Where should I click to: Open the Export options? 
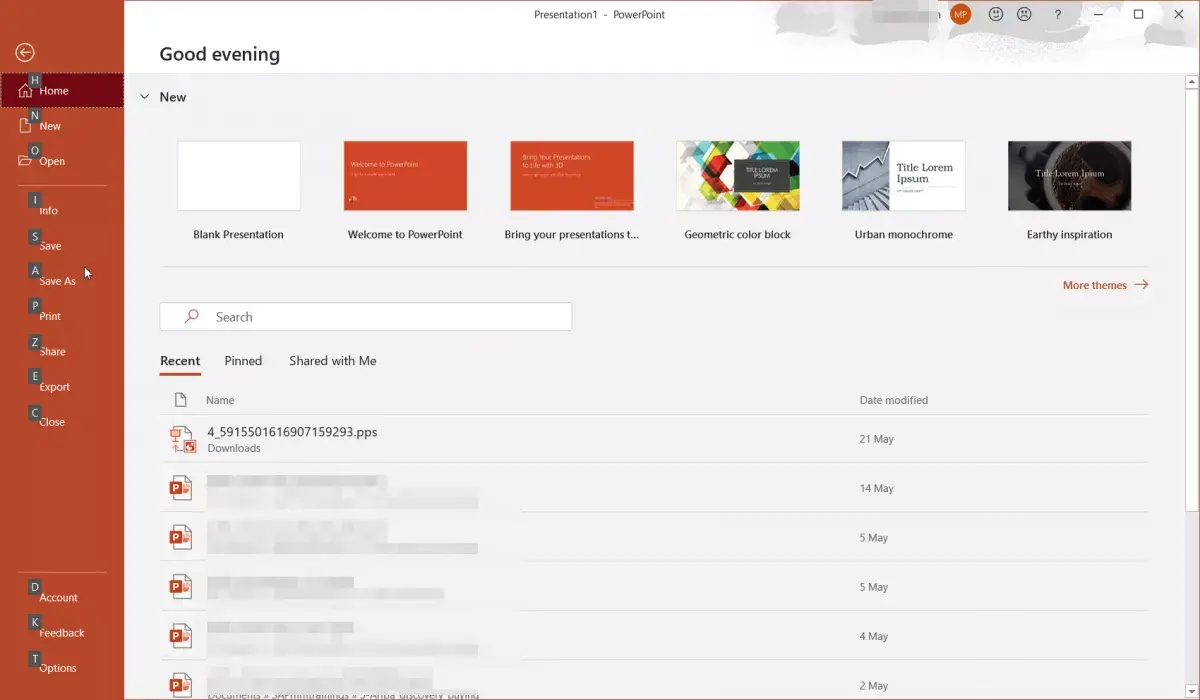[x=62, y=387]
